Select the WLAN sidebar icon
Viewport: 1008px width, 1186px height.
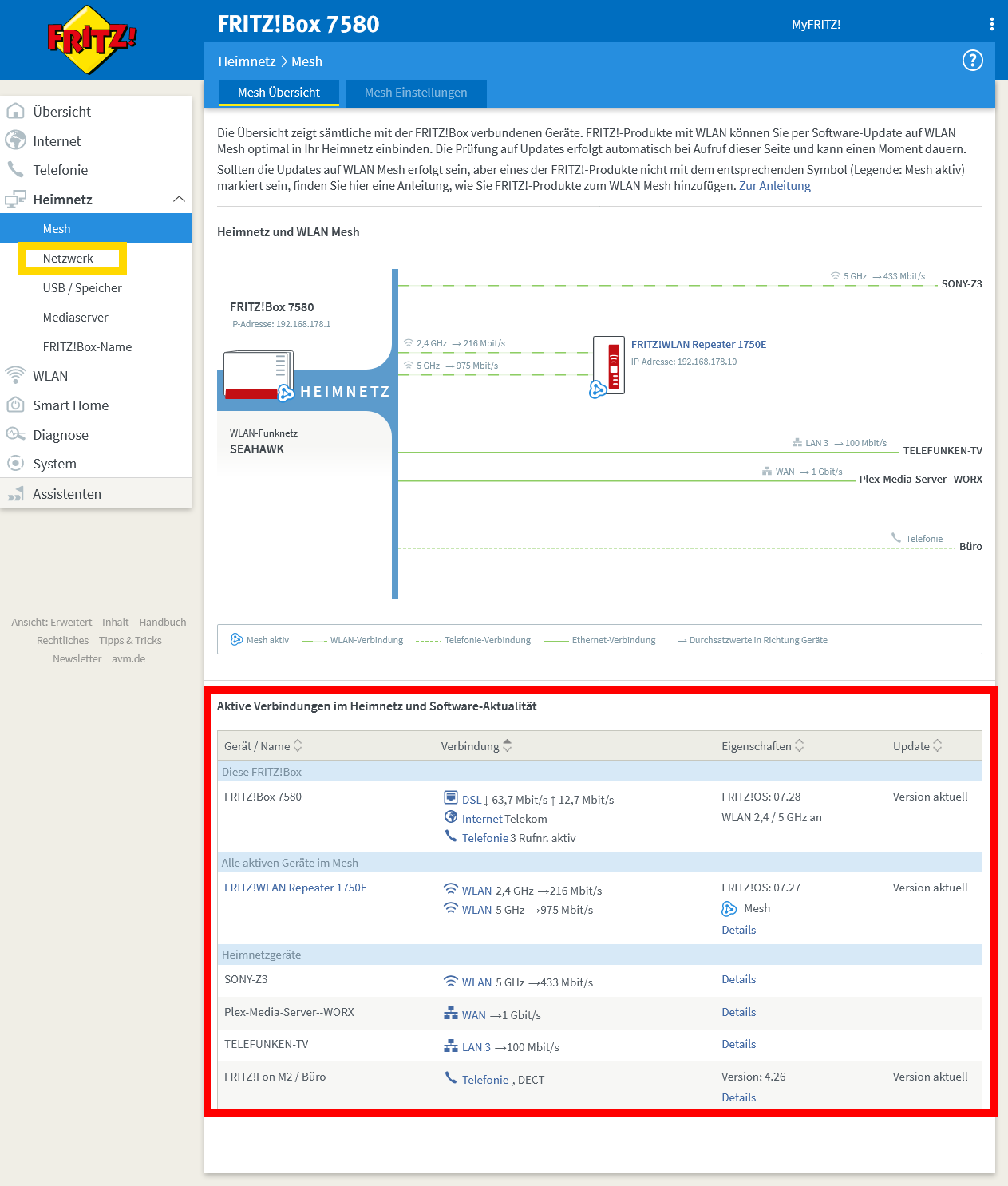(x=16, y=375)
